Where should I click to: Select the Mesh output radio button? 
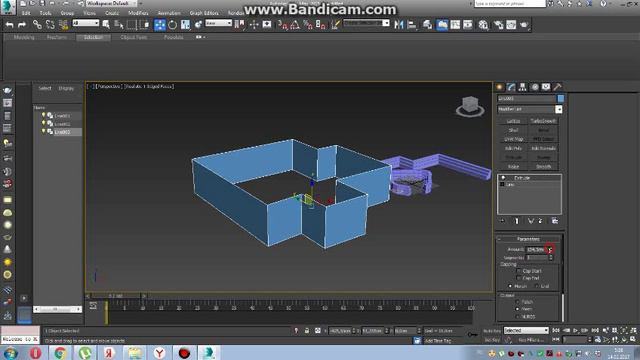pyautogui.click(x=517, y=309)
